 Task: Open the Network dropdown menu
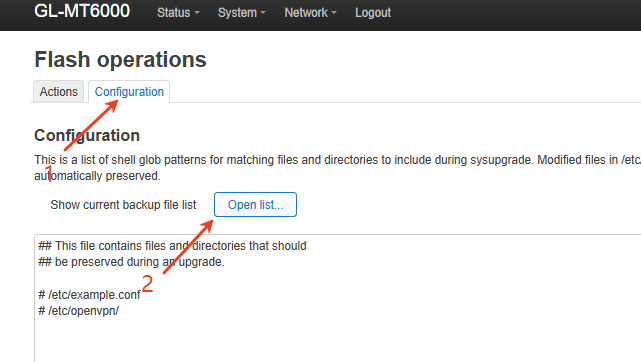(310, 13)
